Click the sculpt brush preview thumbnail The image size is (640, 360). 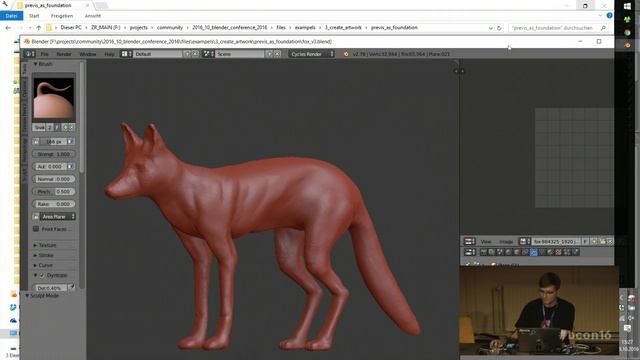[53, 98]
